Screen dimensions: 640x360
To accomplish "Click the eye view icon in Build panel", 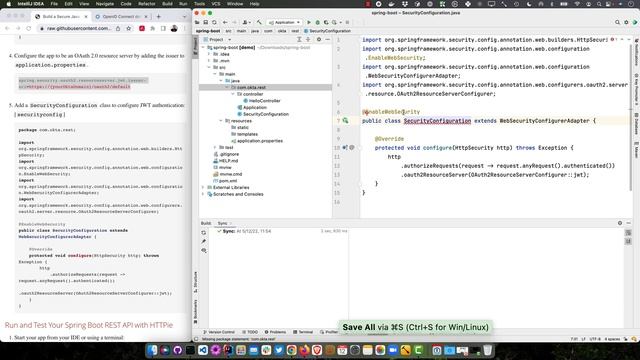I will (x=204, y=250).
